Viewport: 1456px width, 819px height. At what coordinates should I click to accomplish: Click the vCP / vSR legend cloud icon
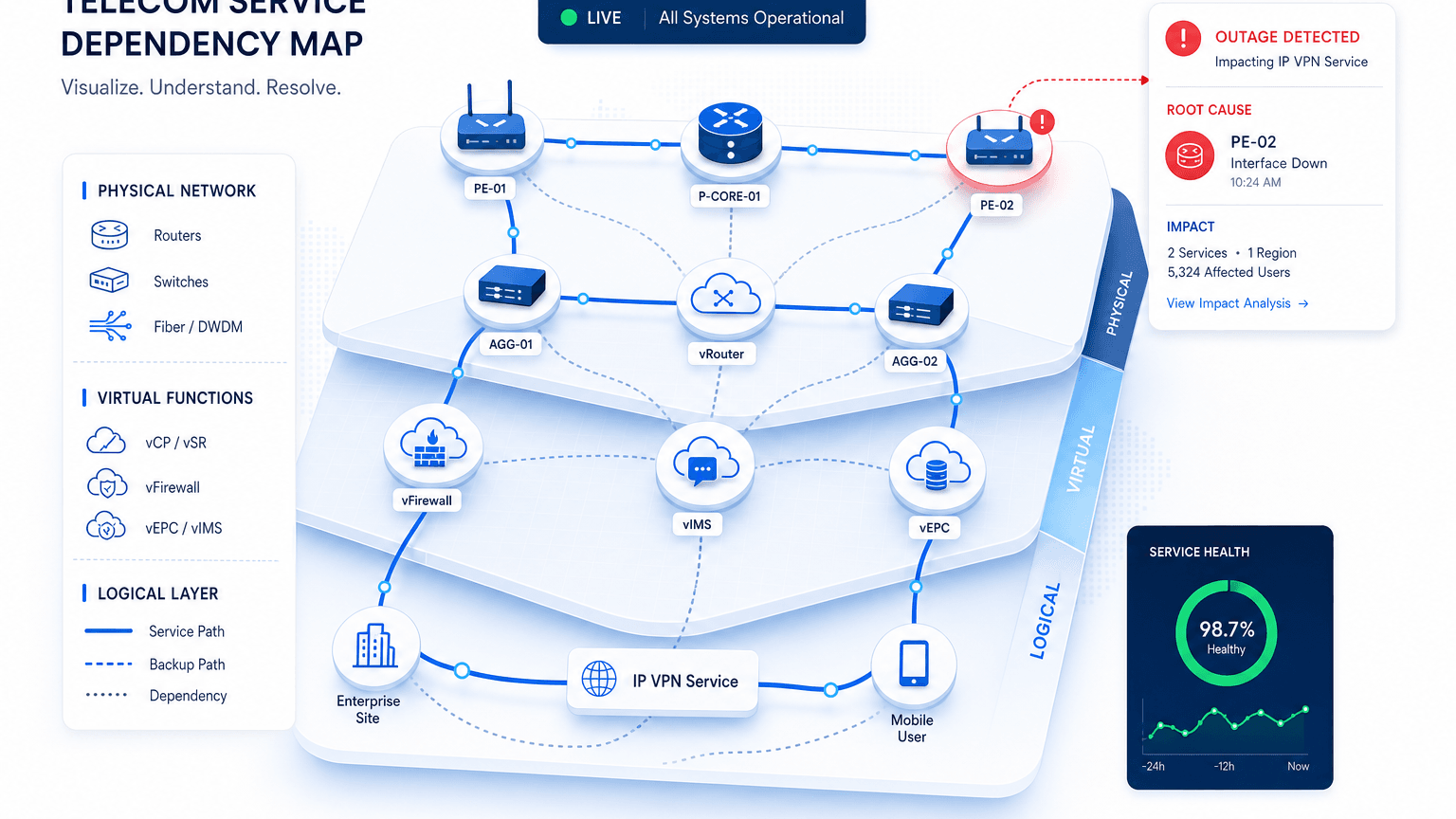106,442
